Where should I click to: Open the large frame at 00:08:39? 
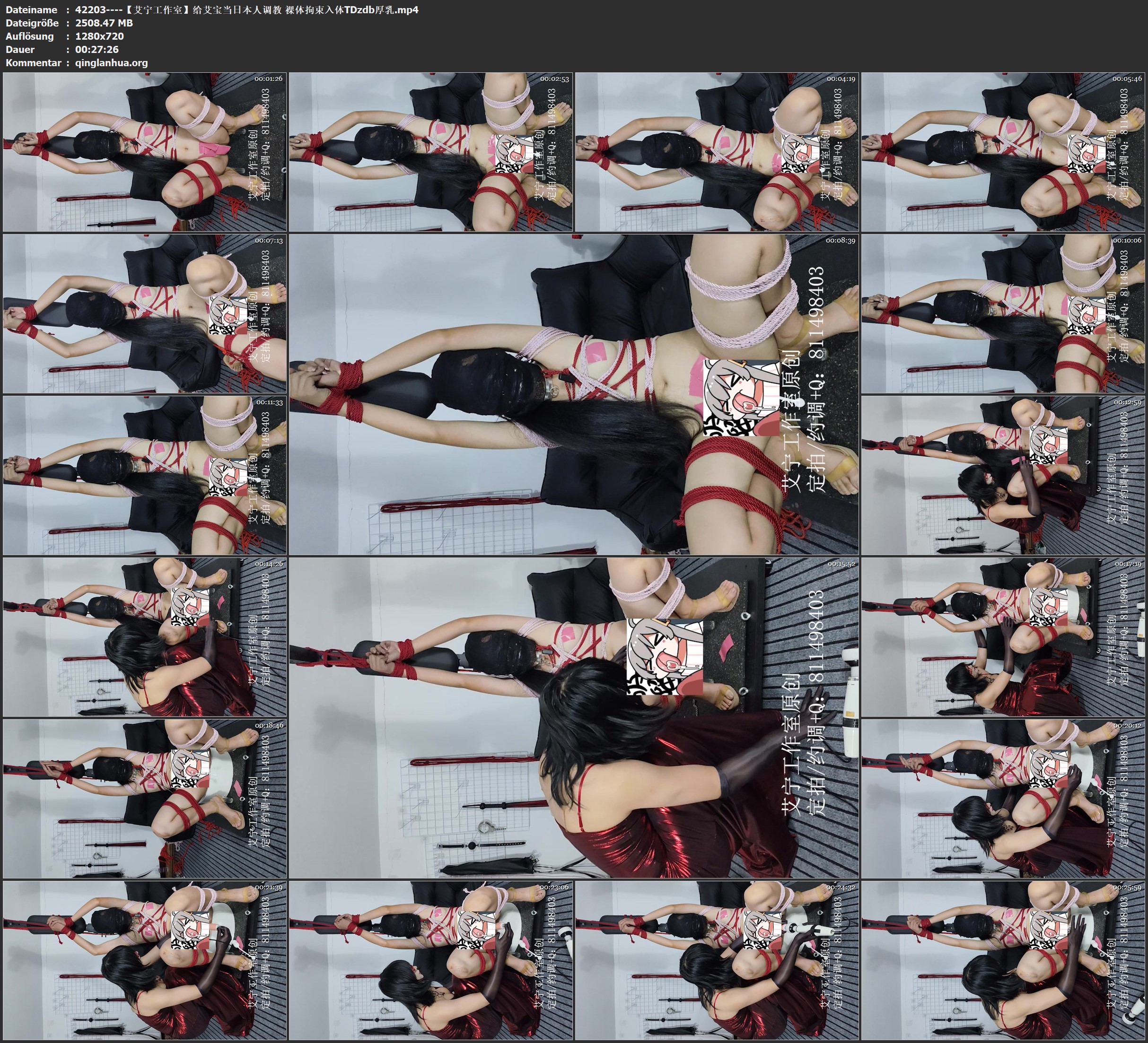[x=574, y=394]
